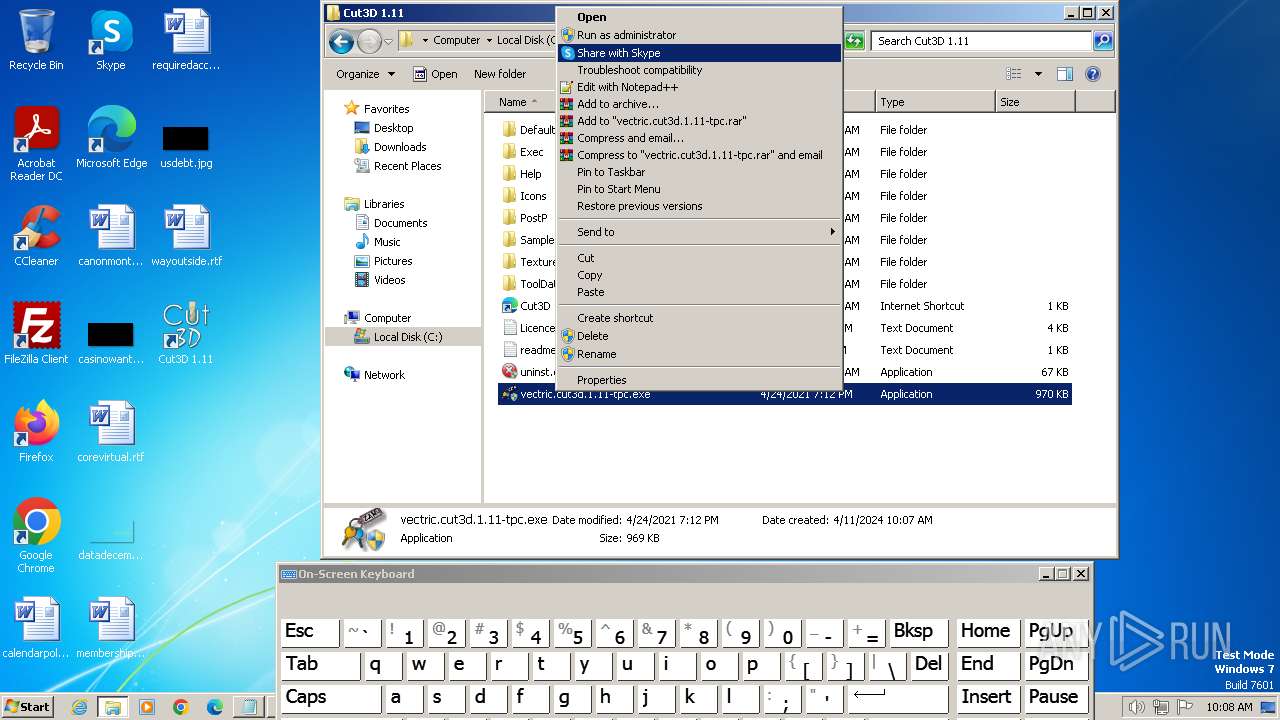Click in the Search Cut3D 1.11 box
This screenshot has width=1280, height=720.
[982, 41]
